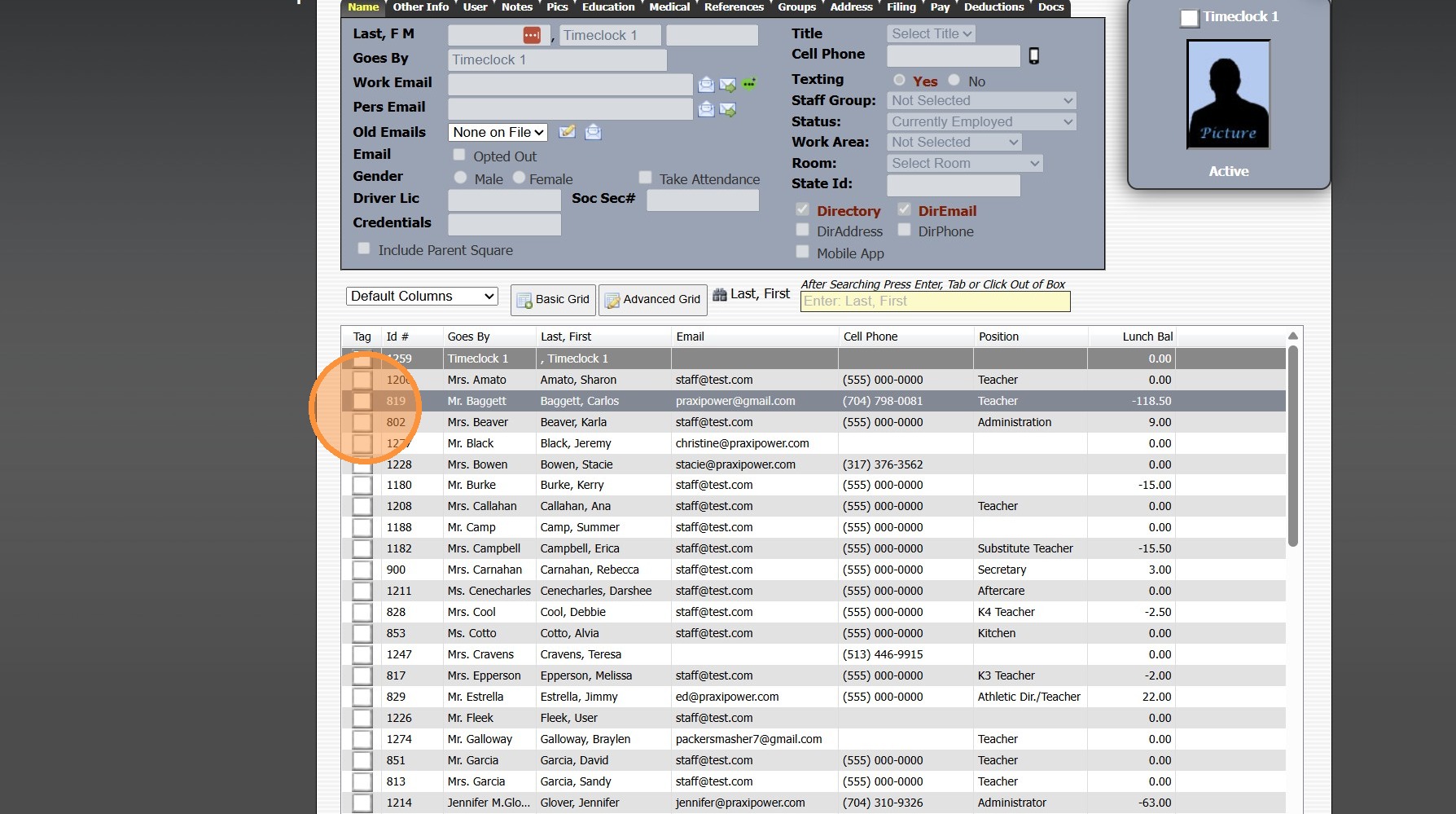This screenshot has width=1456, height=814.
Task: Open the Staff Group dropdown
Action: pos(981,100)
